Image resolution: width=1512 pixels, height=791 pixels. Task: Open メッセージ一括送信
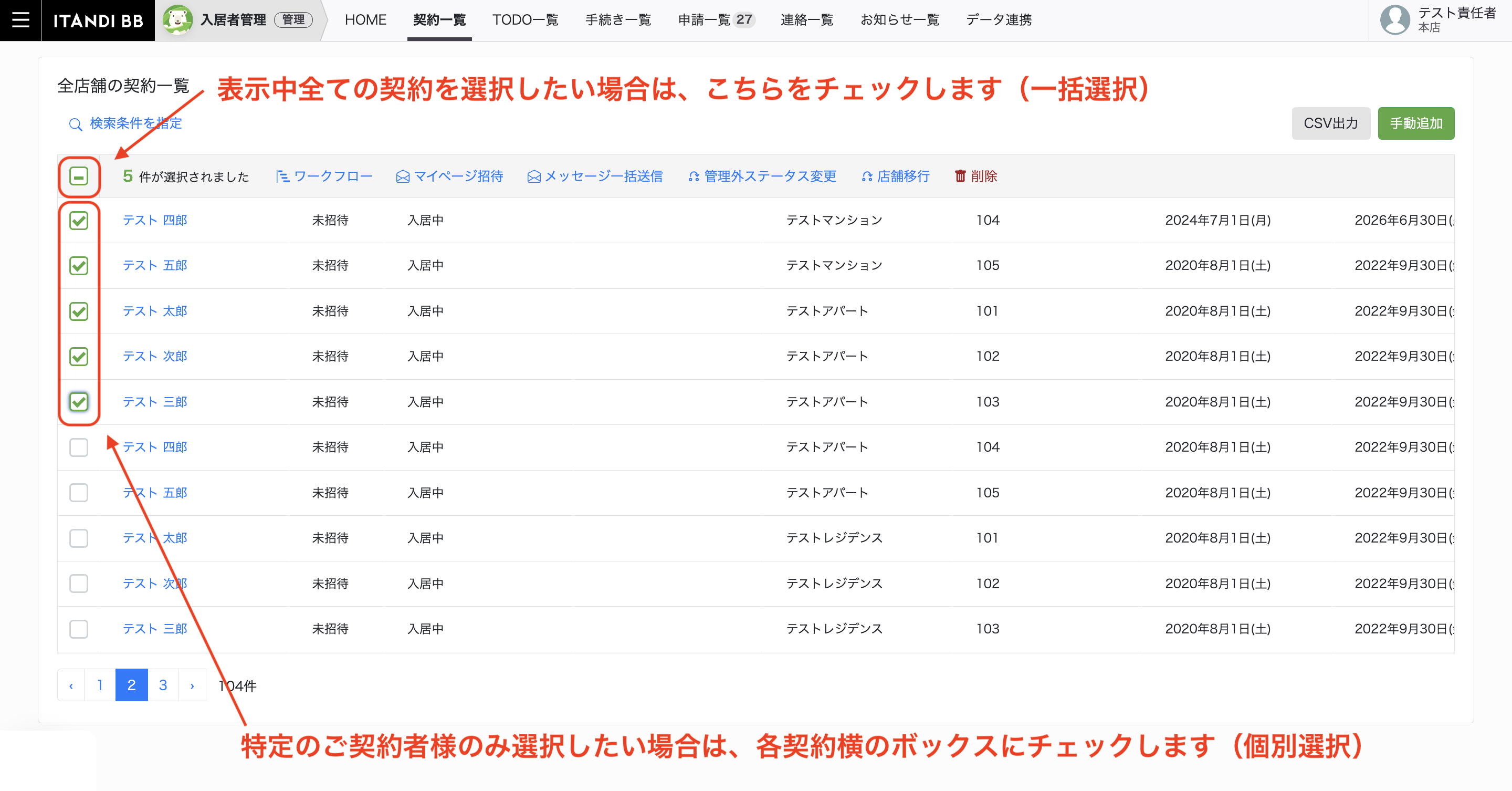click(x=595, y=176)
